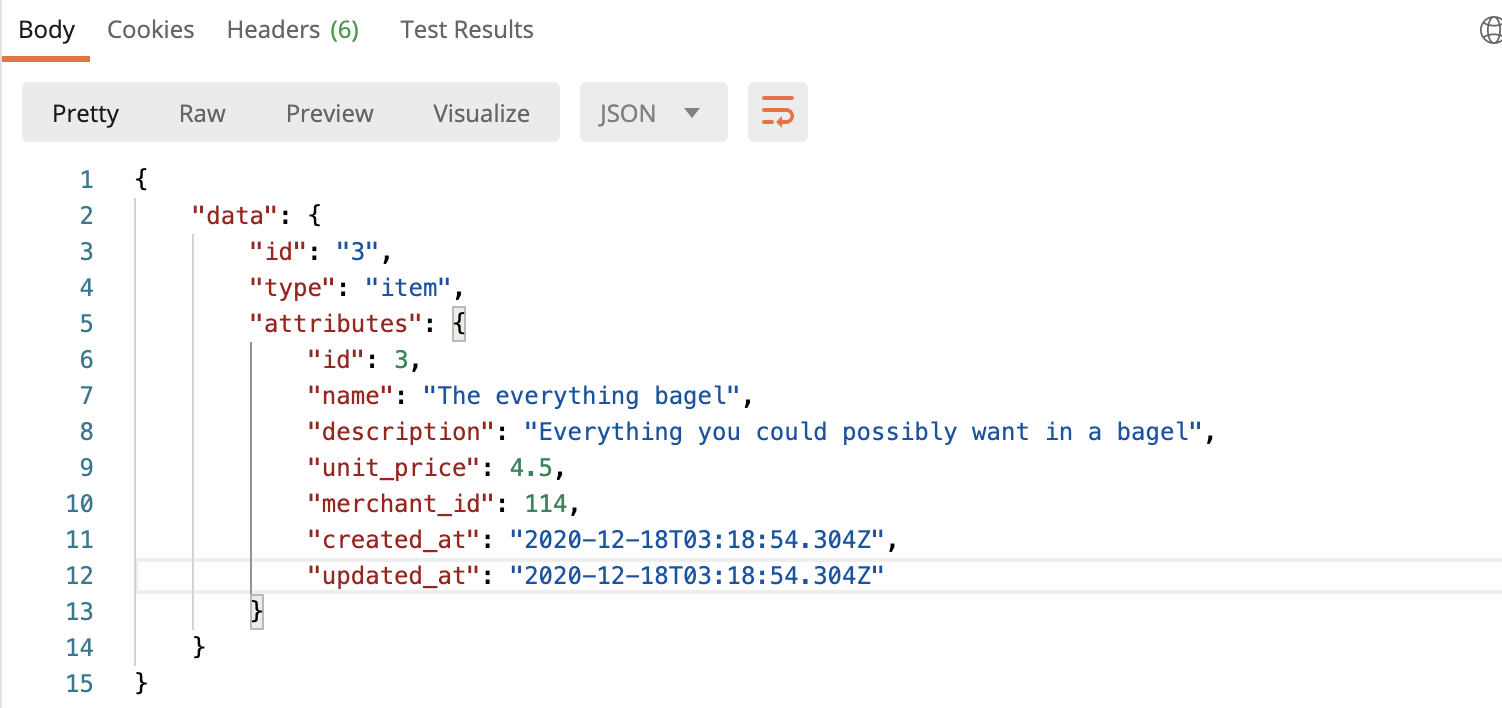Click line number 15 in gutter
1502x708 pixels.
point(80,684)
